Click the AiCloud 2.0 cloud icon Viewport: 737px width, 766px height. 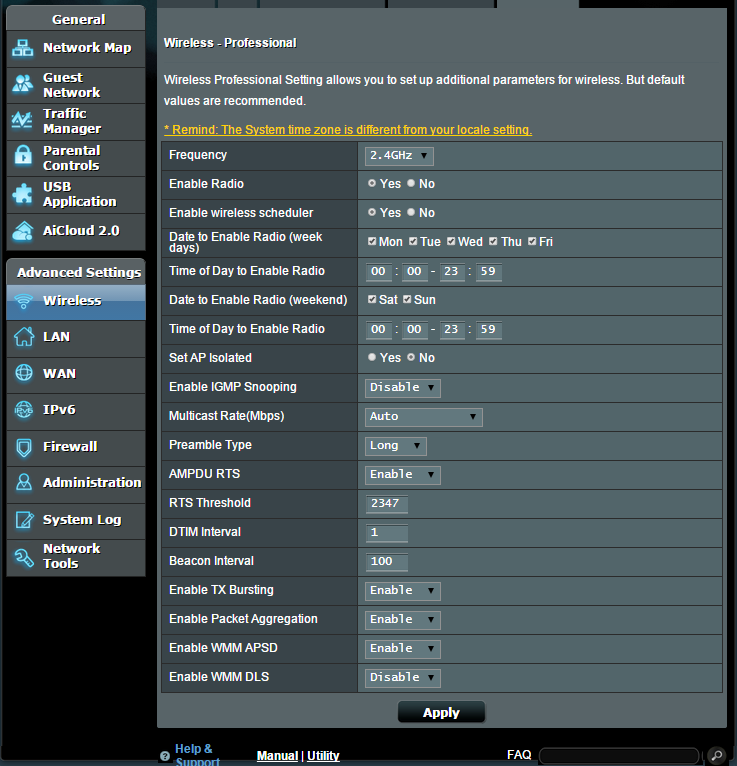coord(23,231)
